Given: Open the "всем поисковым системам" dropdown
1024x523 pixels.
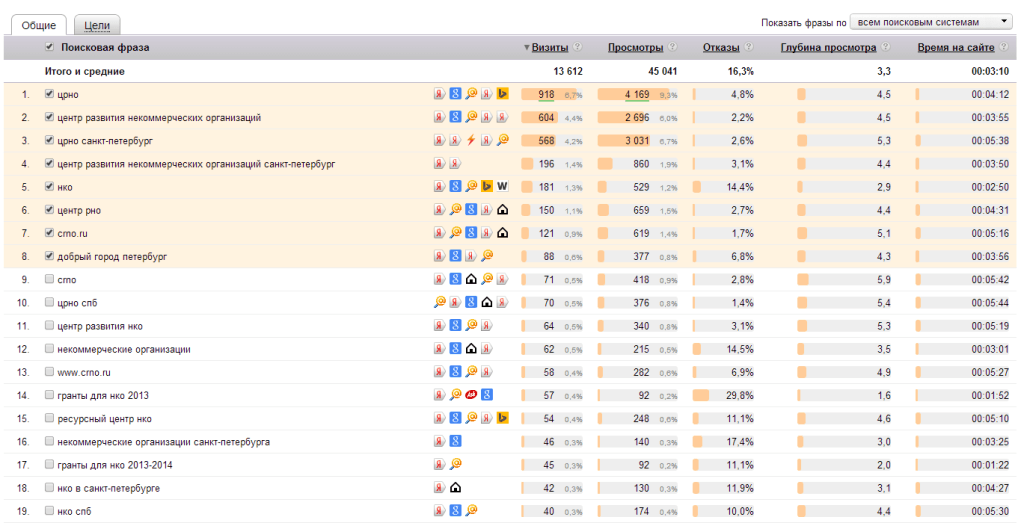Looking at the screenshot, I should [932, 21].
